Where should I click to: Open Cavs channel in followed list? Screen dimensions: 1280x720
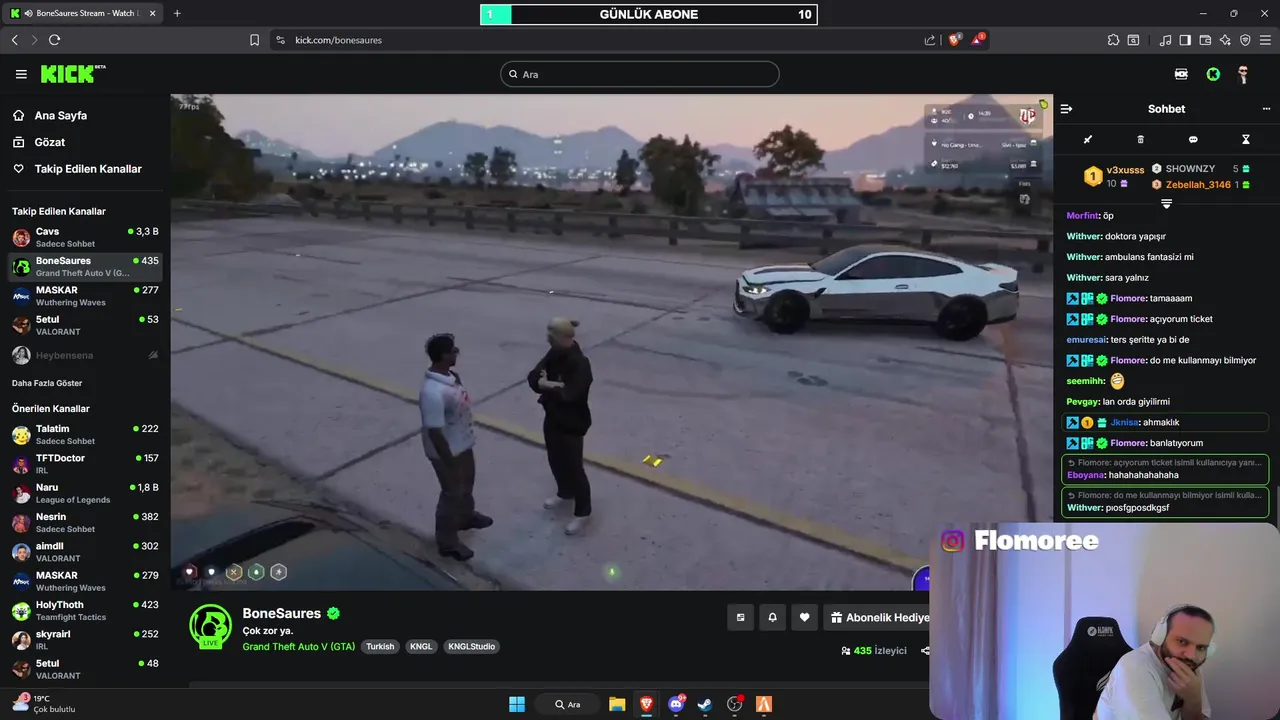(85, 237)
